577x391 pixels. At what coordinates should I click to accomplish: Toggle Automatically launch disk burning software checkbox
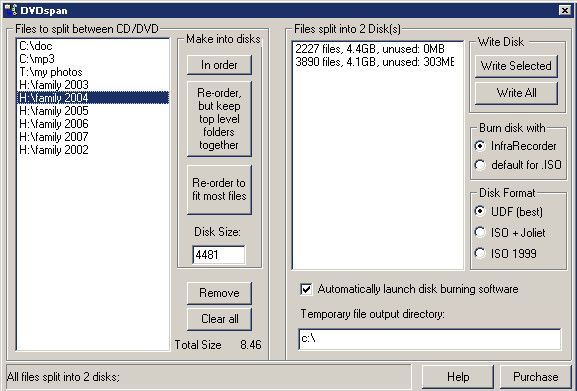306,289
